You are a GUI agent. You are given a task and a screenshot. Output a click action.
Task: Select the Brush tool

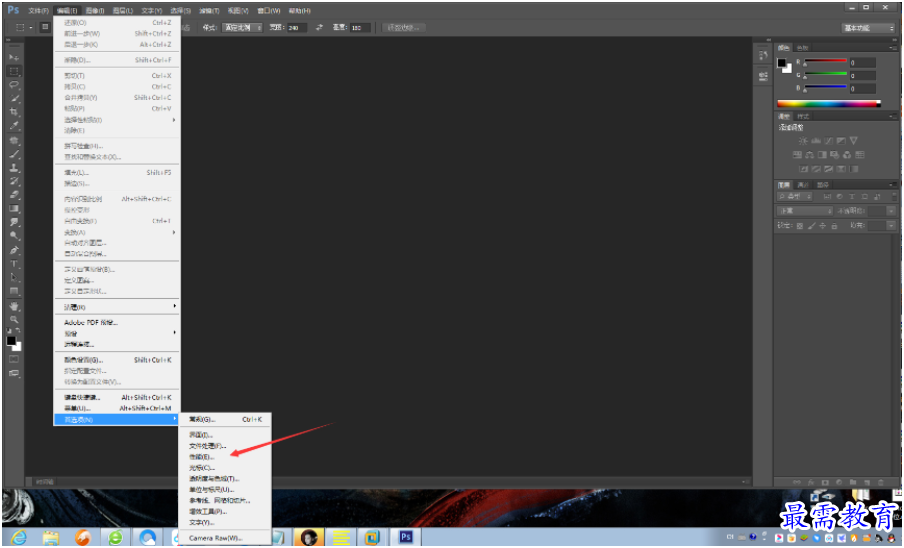[14, 154]
